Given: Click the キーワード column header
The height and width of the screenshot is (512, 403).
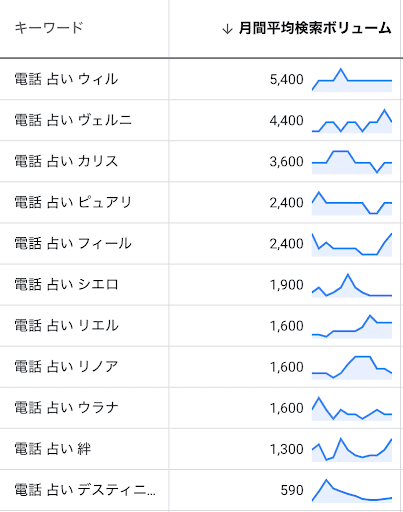Looking at the screenshot, I should coord(49,28).
